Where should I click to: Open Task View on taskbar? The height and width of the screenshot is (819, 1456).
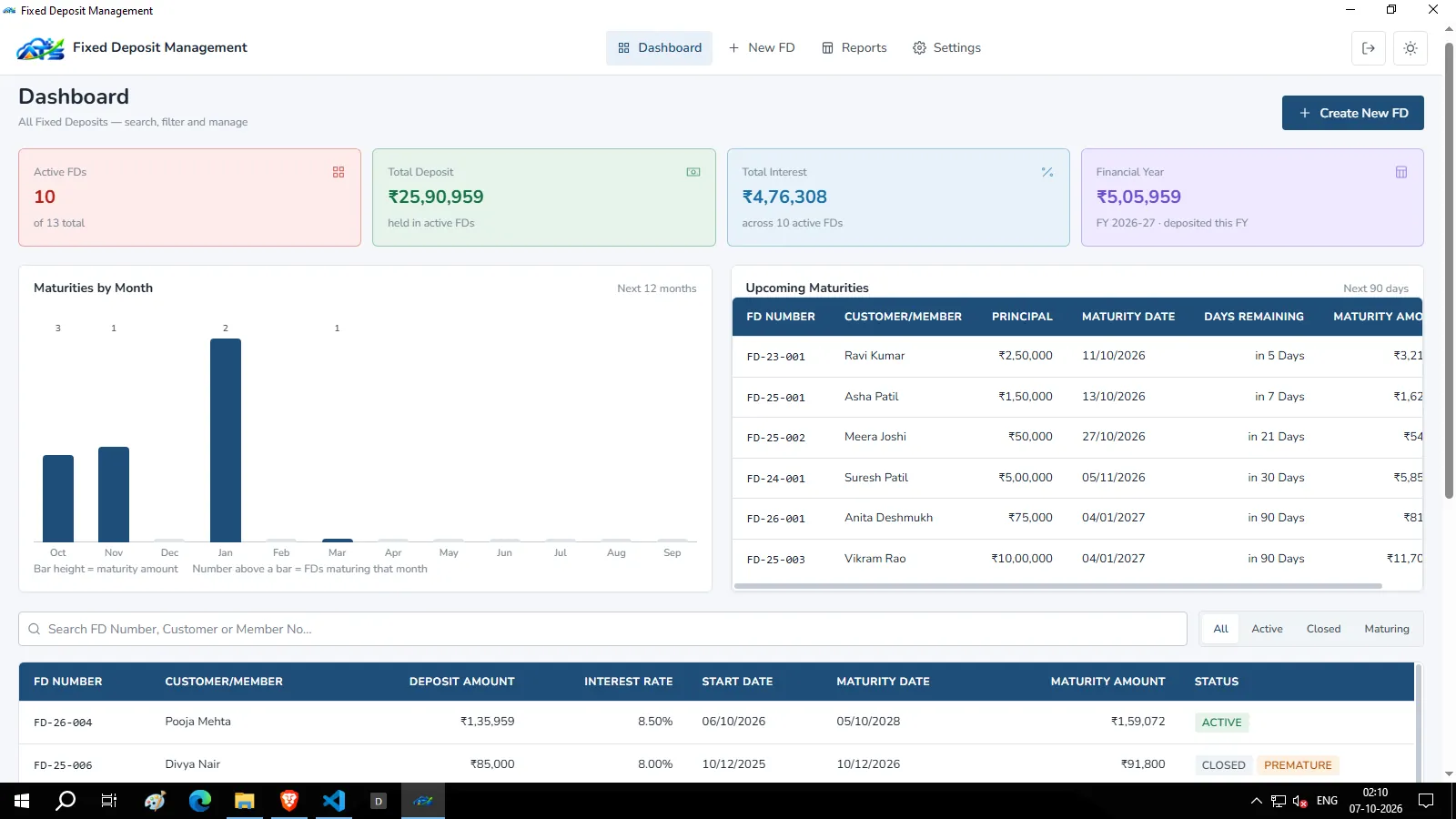tap(109, 801)
